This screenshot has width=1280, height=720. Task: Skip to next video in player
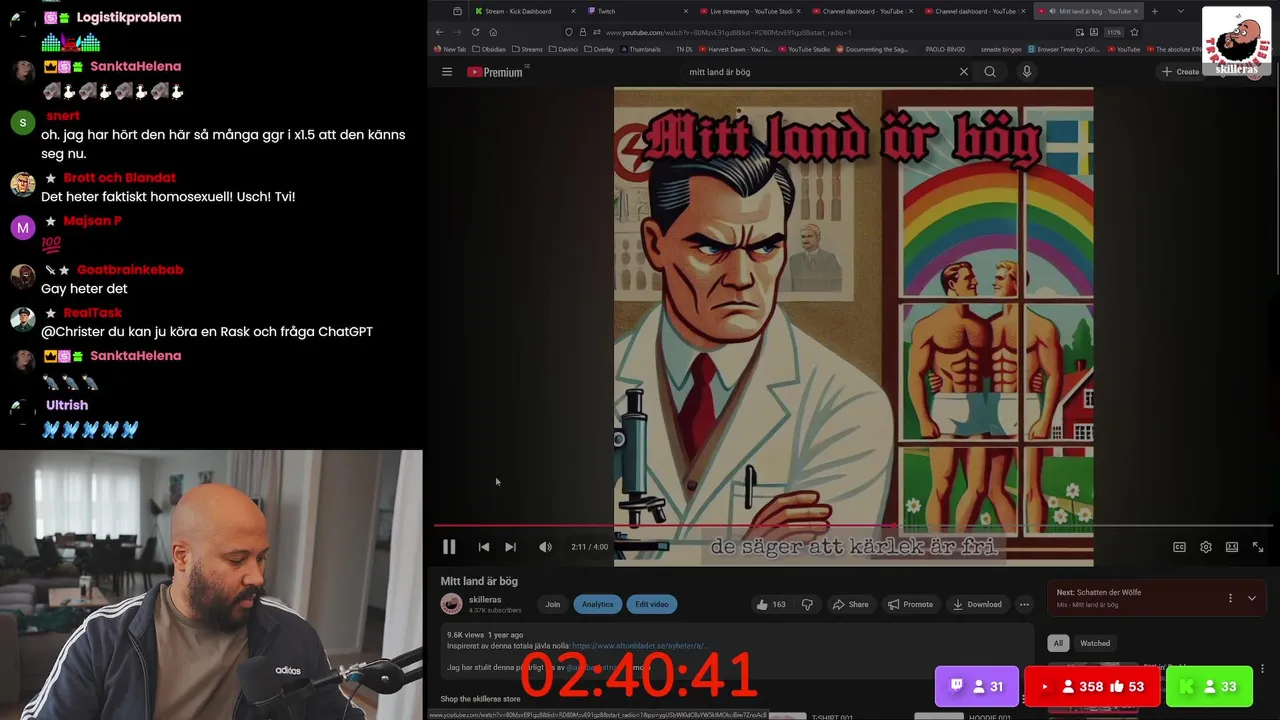tap(511, 547)
